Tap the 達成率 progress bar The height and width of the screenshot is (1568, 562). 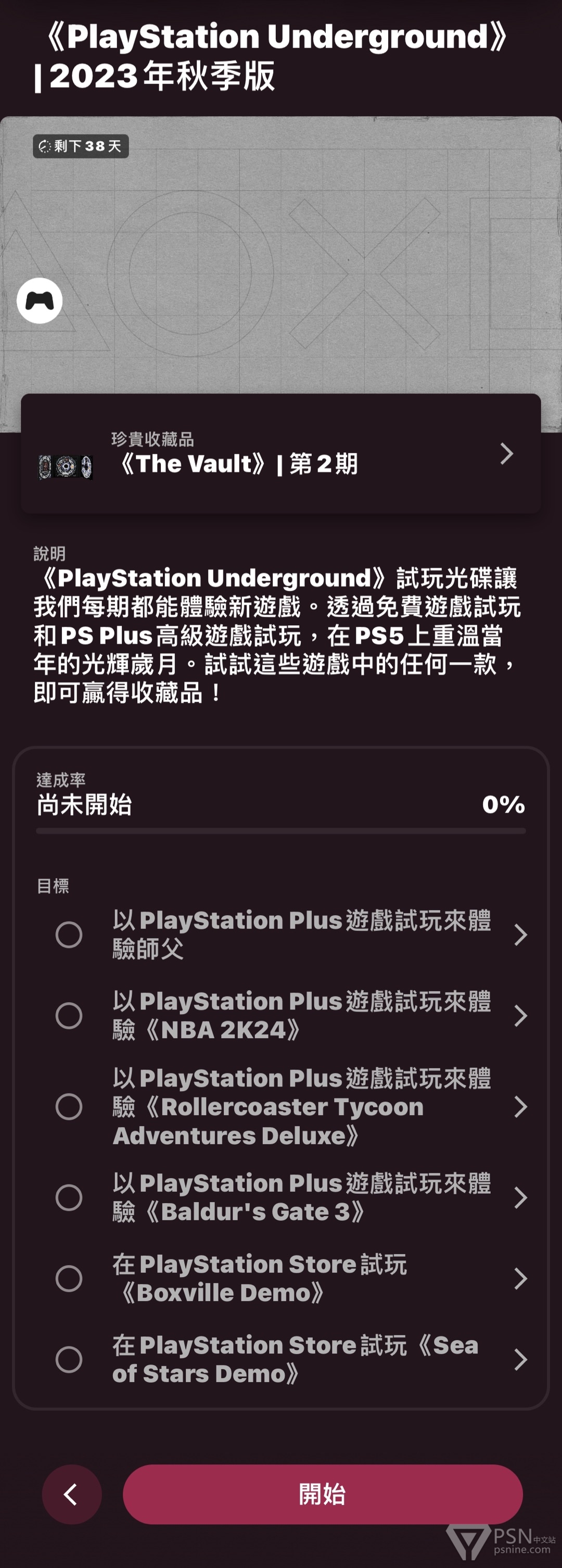(x=281, y=830)
